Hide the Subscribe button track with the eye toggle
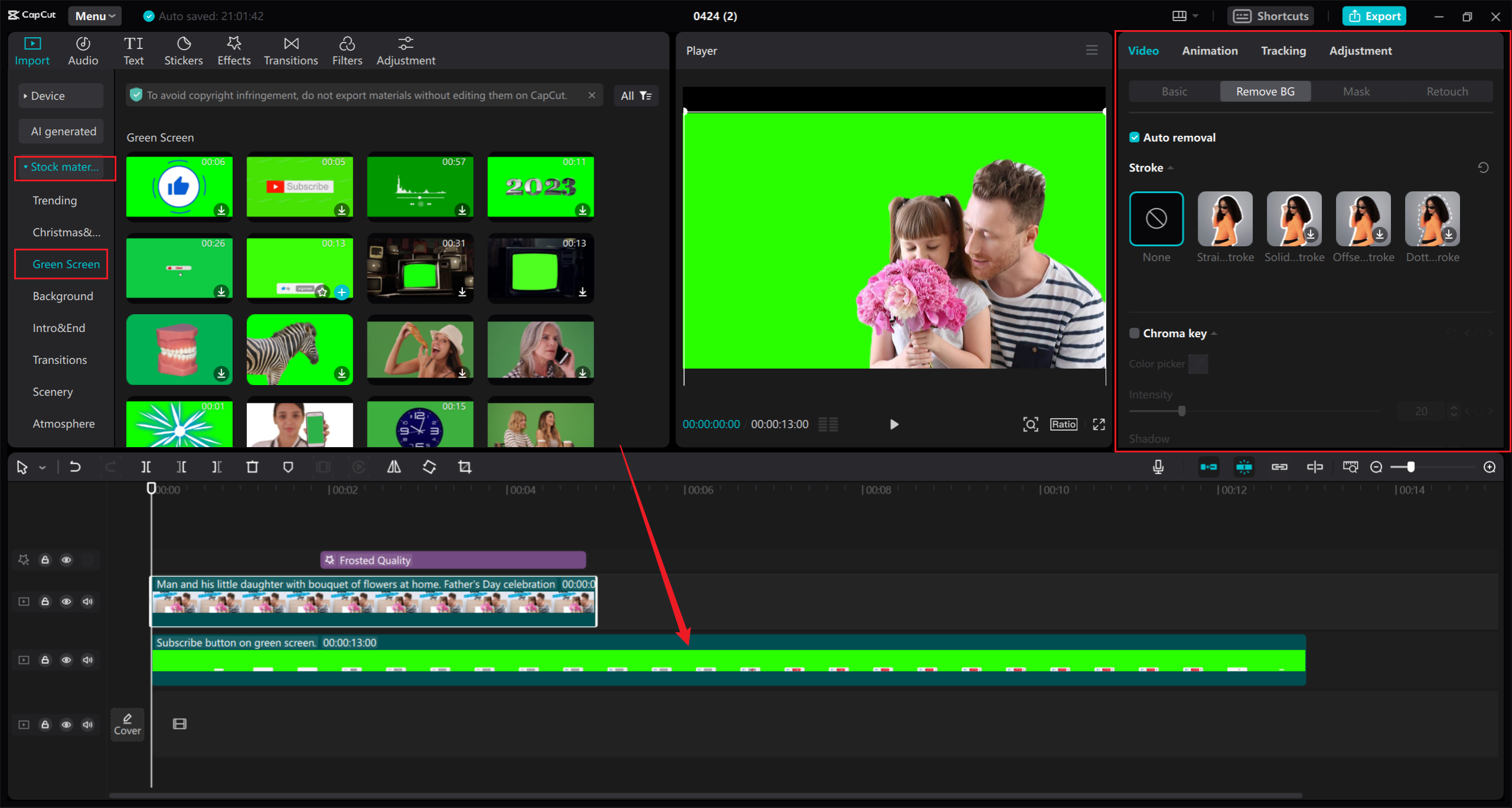This screenshot has width=1512, height=808. pyautogui.click(x=66, y=660)
